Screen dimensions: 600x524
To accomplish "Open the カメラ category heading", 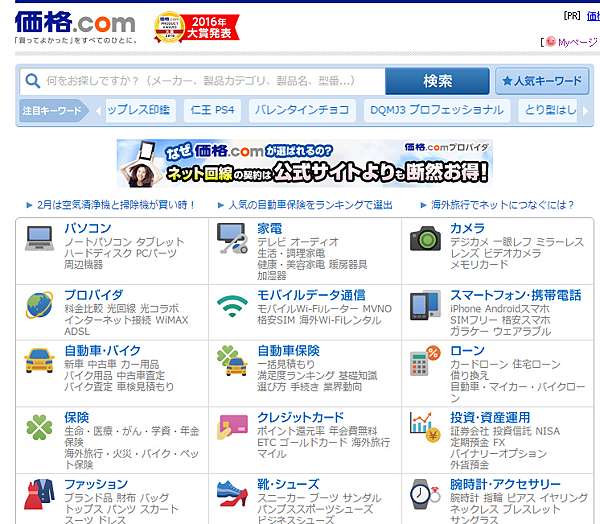I will pos(467,229).
